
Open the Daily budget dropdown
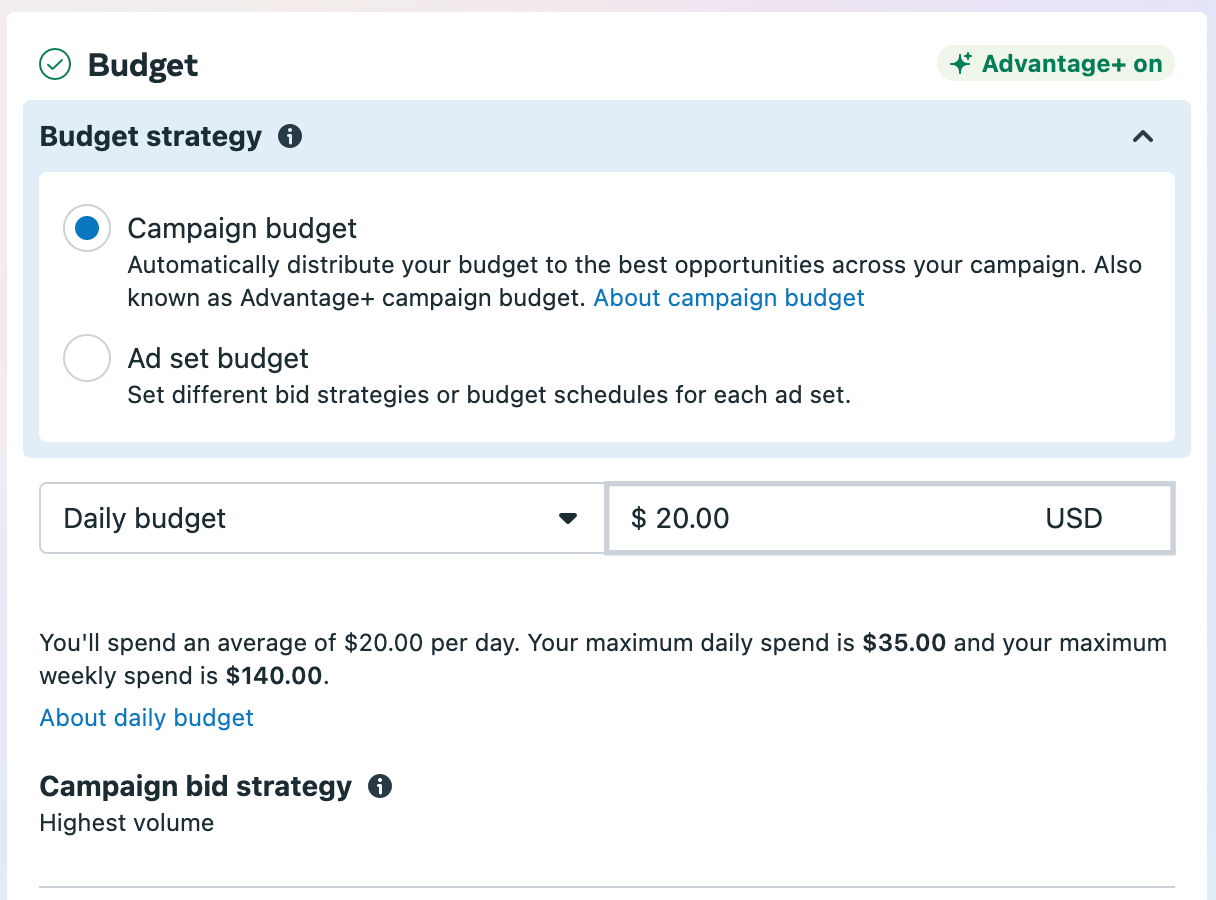[x=322, y=518]
